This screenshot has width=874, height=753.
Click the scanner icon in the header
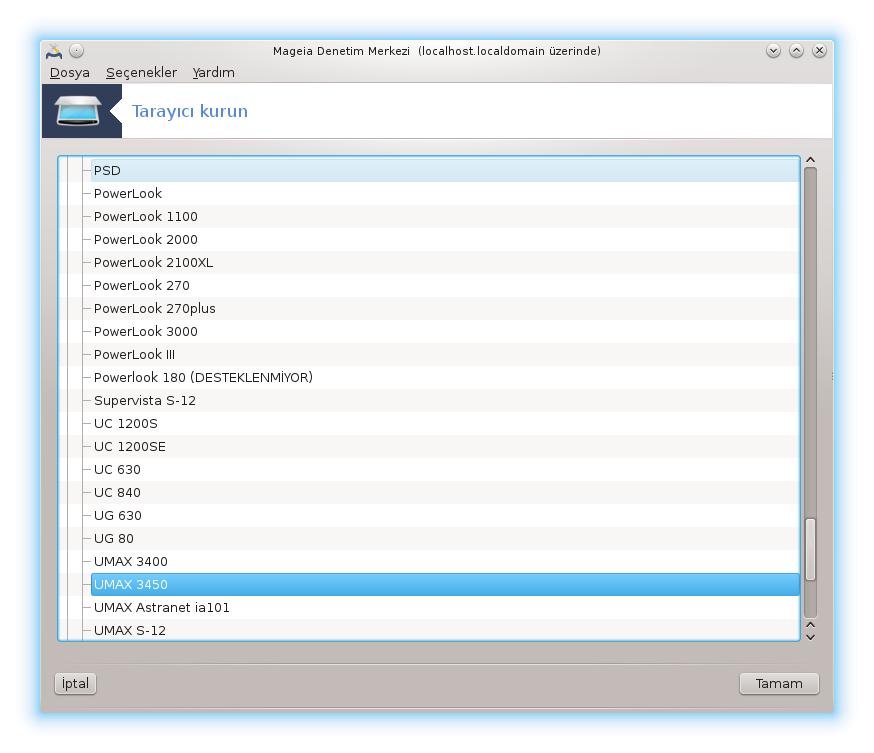coord(78,111)
